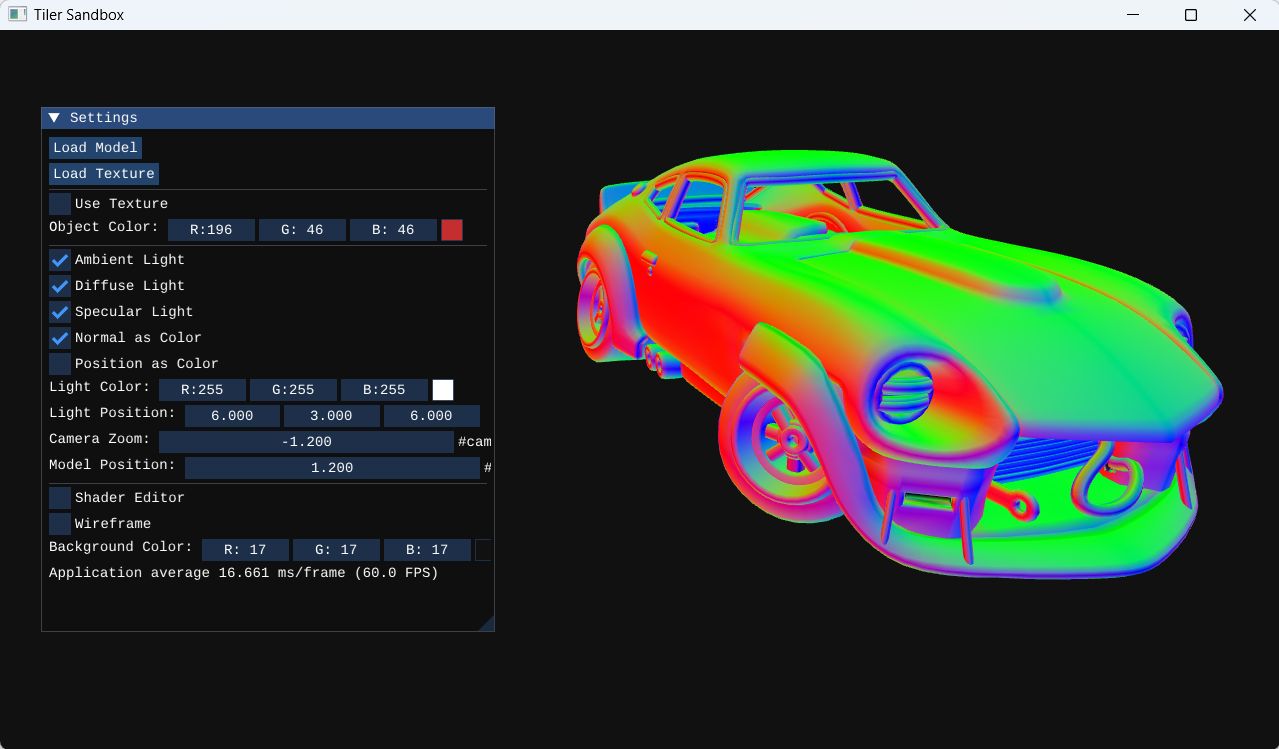The width and height of the screenshot is (1279, 749).
Task: Open the Shader Editor checkbox
Action: point(60,498)
